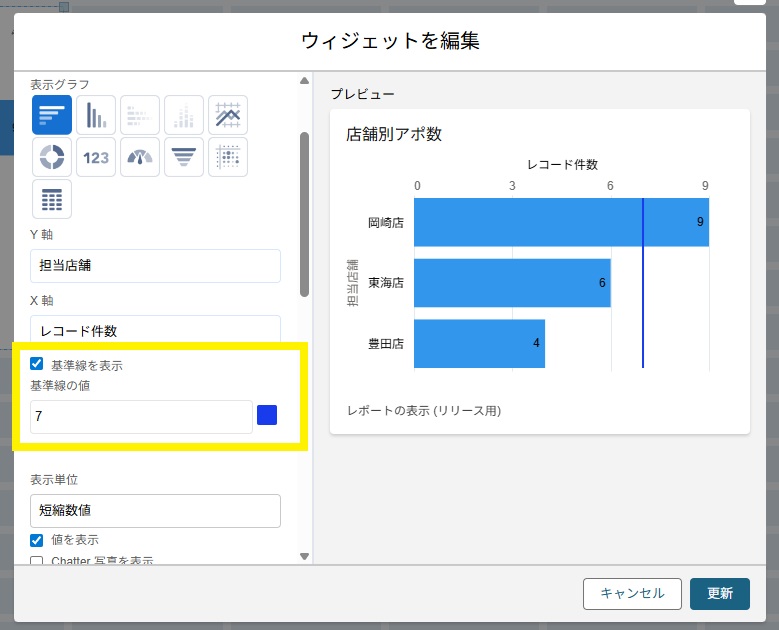Open the Y 軸 担当店舗 dropdown
This screenshot has width=779, height=630.
point(155,266)
